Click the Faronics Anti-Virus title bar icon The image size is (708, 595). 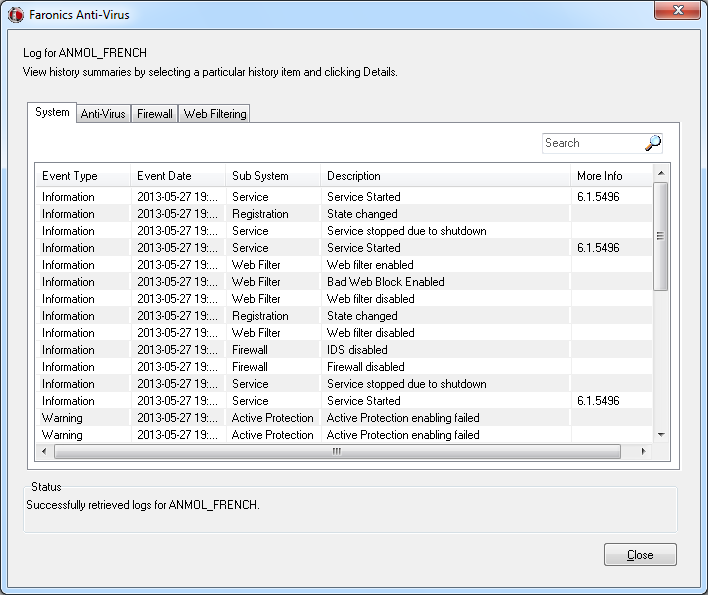[16, 15]
